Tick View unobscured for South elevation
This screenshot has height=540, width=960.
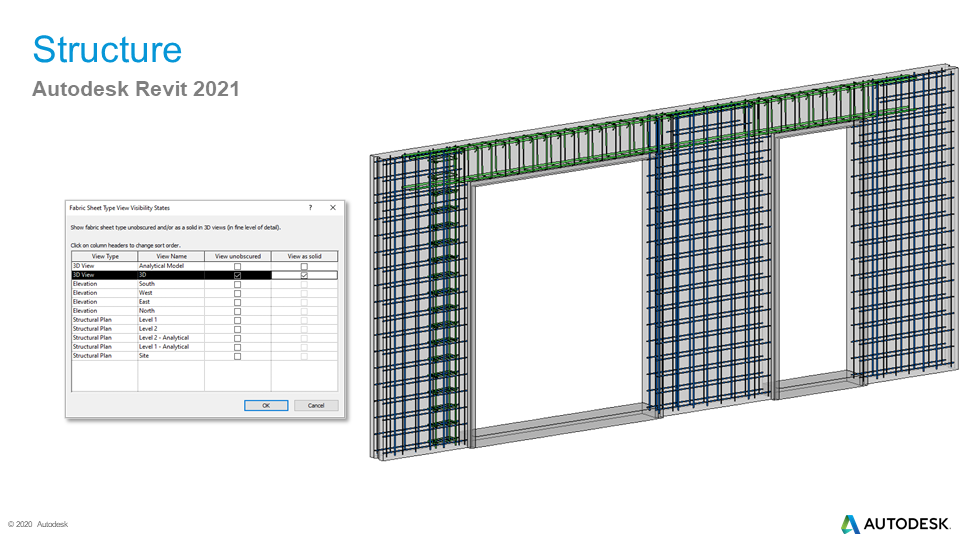click(x=237, y=284)
